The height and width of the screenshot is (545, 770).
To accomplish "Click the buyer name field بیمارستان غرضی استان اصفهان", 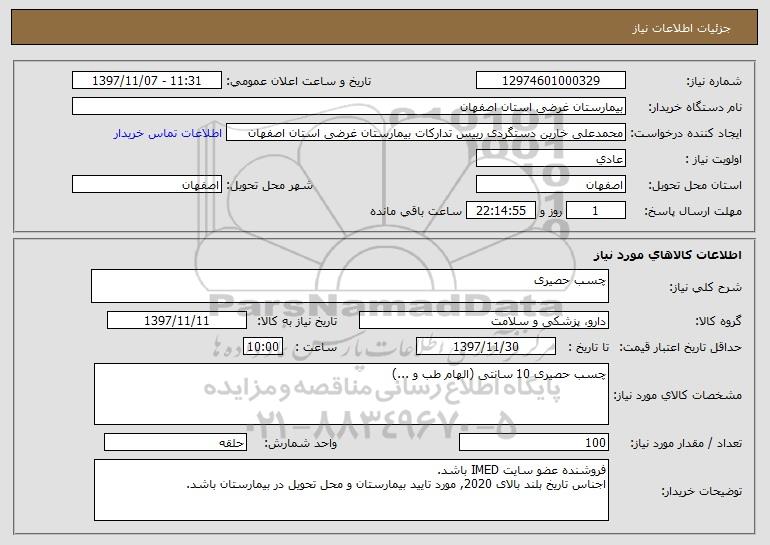I will pyautogui.click(x=349, y=107).
